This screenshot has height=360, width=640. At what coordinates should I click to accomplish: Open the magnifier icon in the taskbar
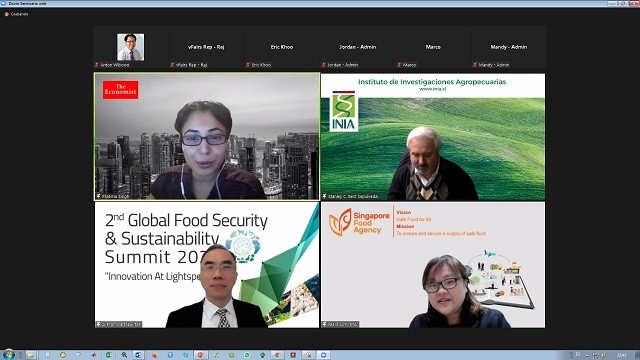[124, 355]
